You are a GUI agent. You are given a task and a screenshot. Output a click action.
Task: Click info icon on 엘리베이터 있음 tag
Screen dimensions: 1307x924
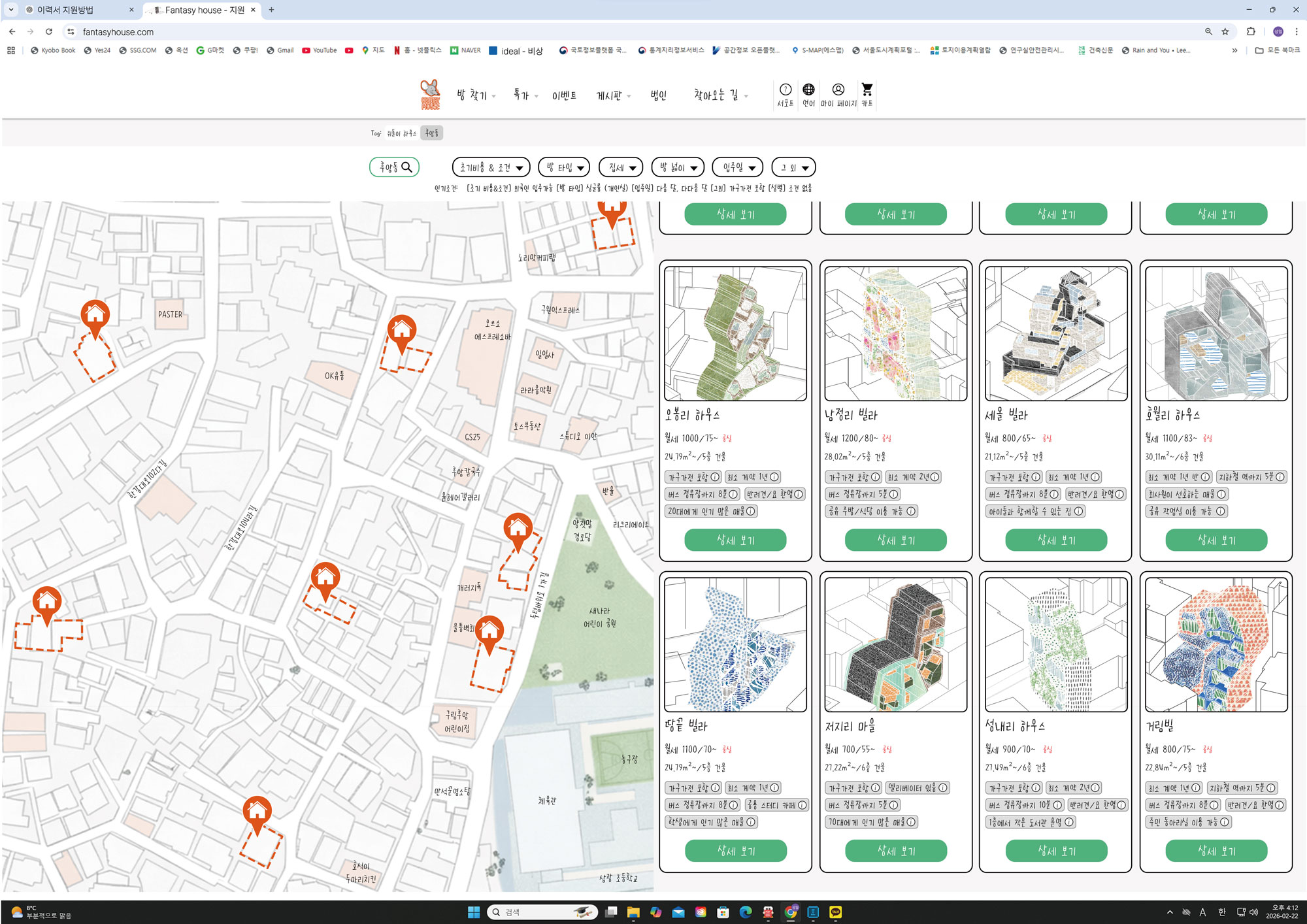click(x=942, y=788)
